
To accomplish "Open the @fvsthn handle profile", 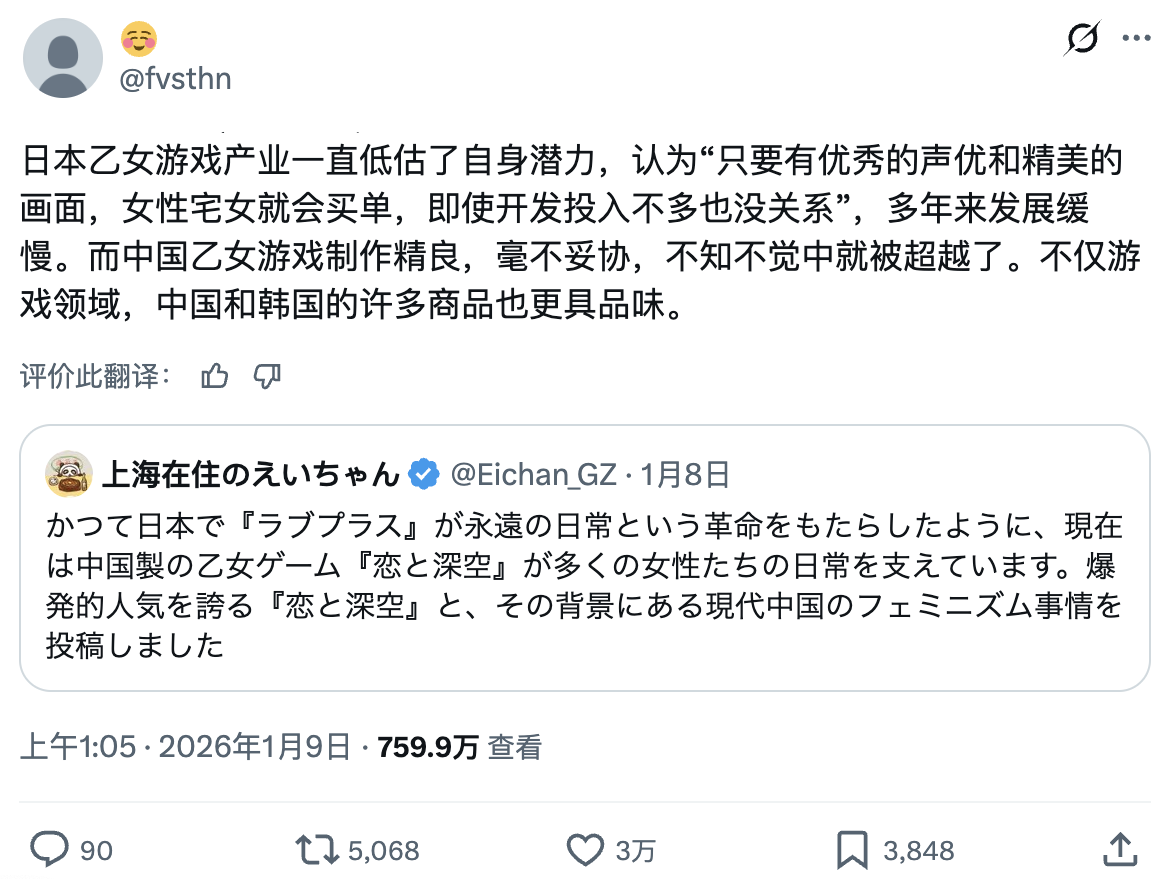I will 175,79.
